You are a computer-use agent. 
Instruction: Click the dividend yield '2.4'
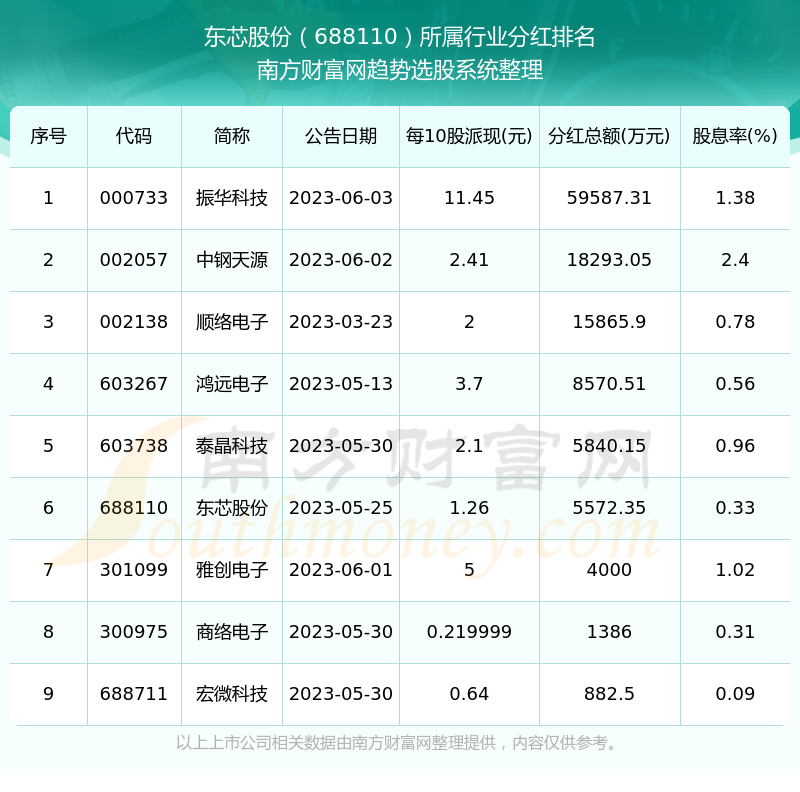click(735, 260)
